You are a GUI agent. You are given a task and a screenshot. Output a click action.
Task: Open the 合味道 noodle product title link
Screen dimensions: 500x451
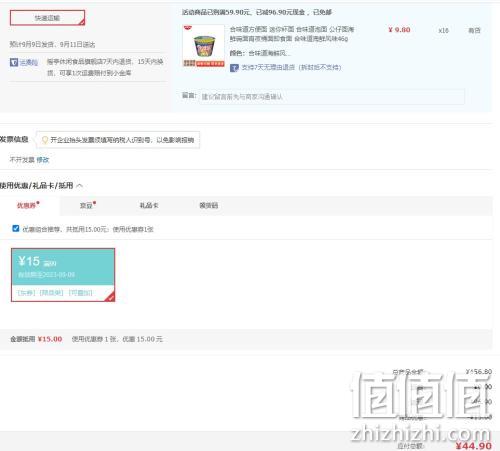point(292,34)
